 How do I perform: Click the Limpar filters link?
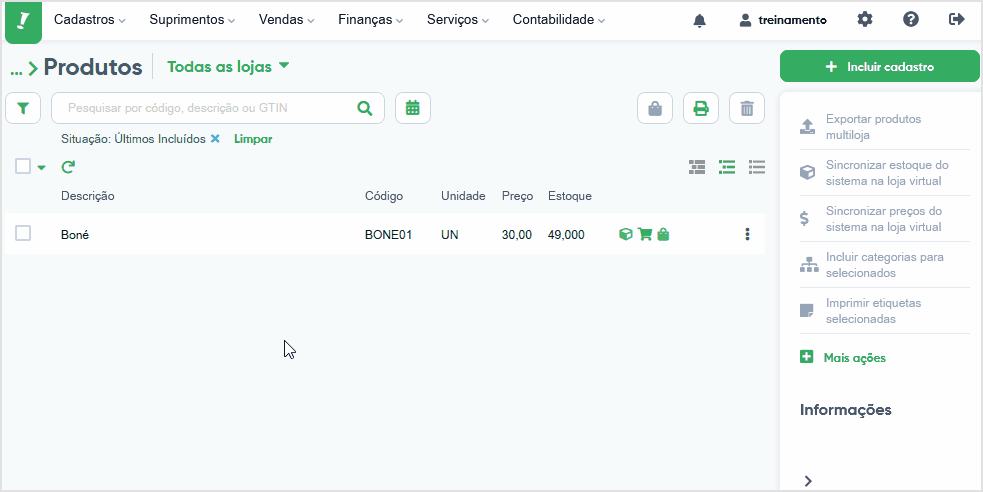point(253,139)
